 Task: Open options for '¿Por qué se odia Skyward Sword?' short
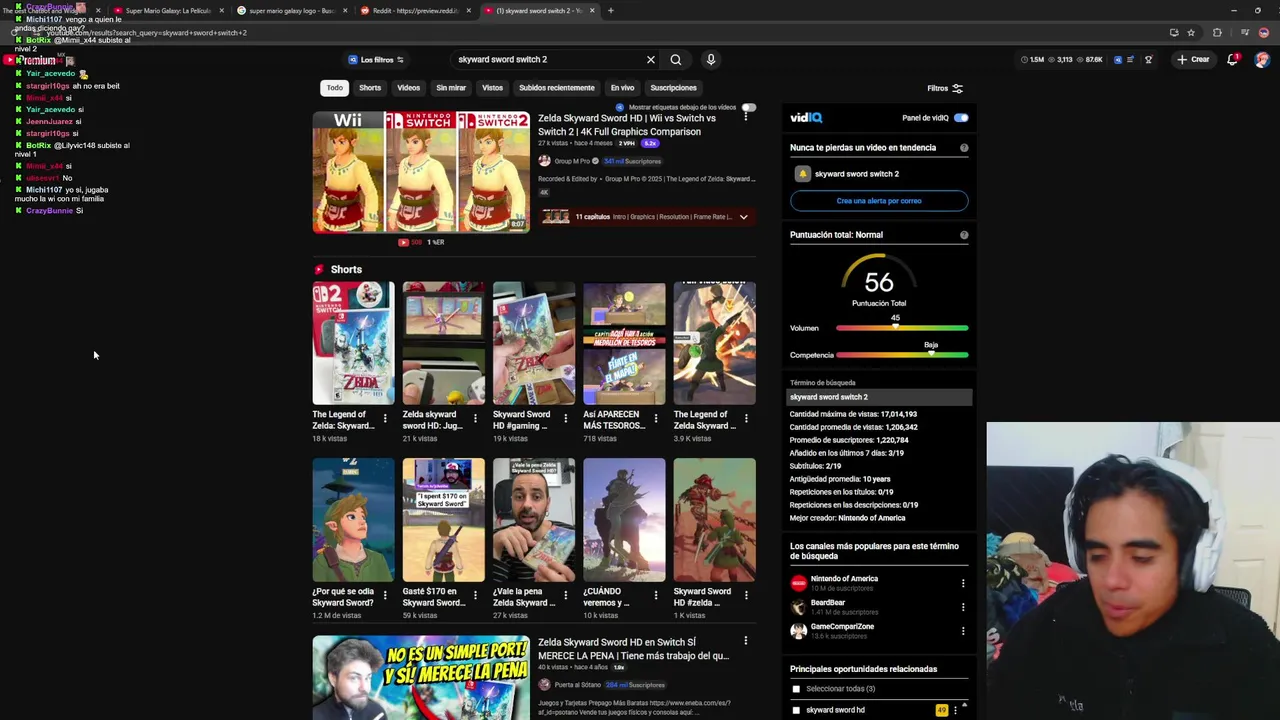(x=385, y=595)
